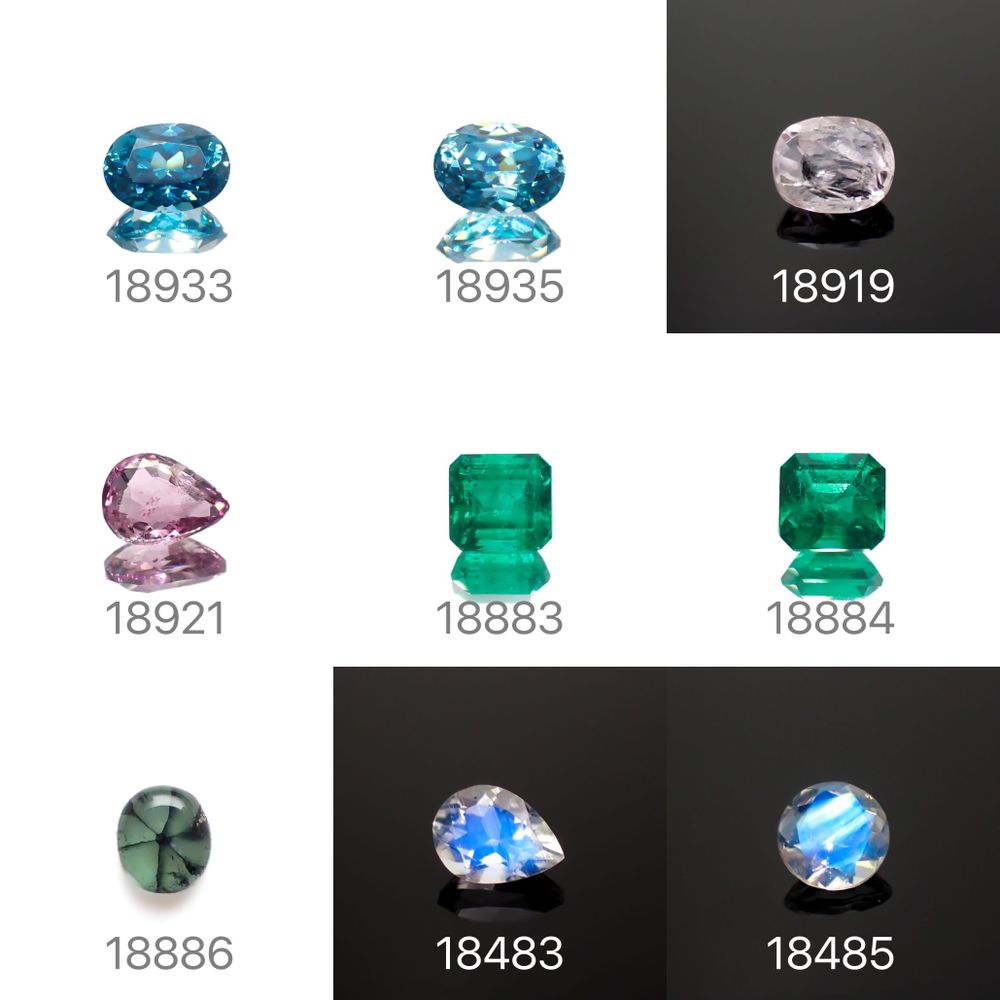The height and width of the screenshot is (1000, 1000).
Task: Click the reflection under gemstone 18933
Action: coord(166,230)
